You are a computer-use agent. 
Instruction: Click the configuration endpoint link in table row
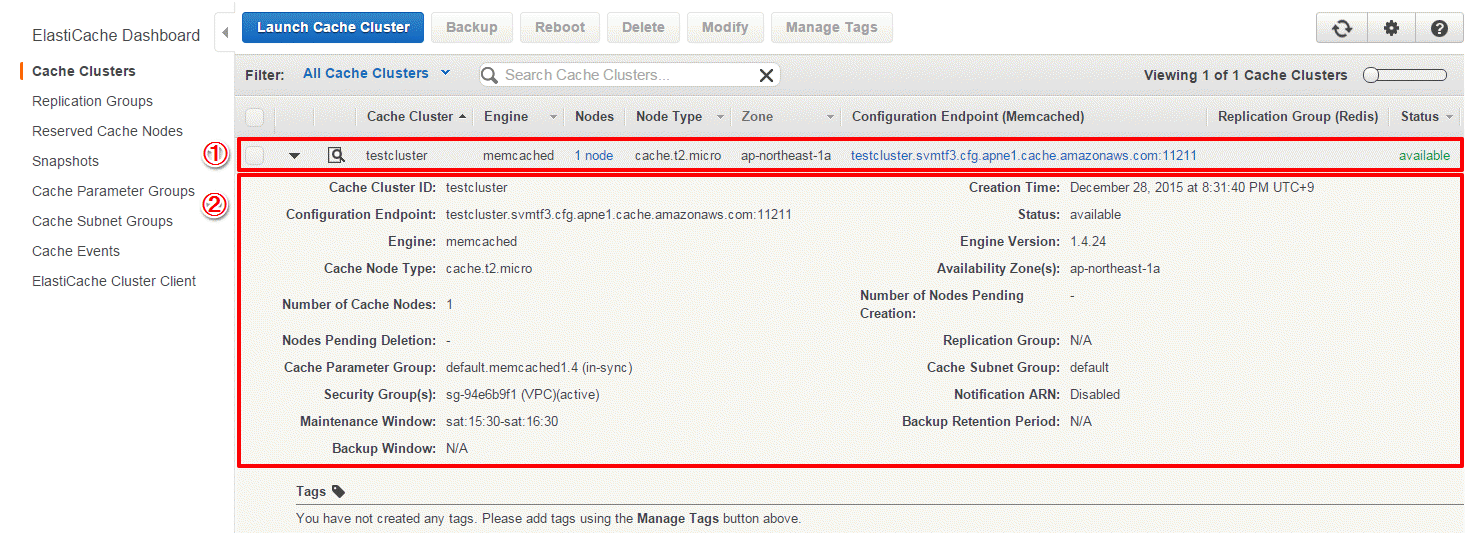coord(1024,155)
